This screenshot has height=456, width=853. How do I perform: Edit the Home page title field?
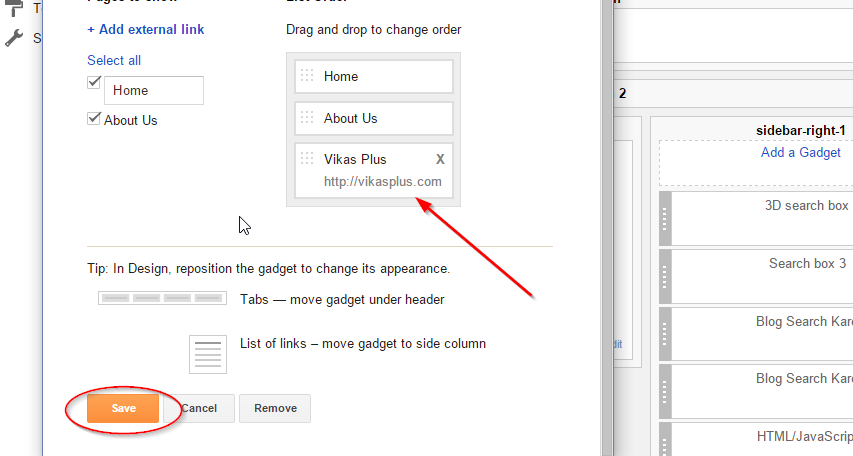[x=154, y=90]
